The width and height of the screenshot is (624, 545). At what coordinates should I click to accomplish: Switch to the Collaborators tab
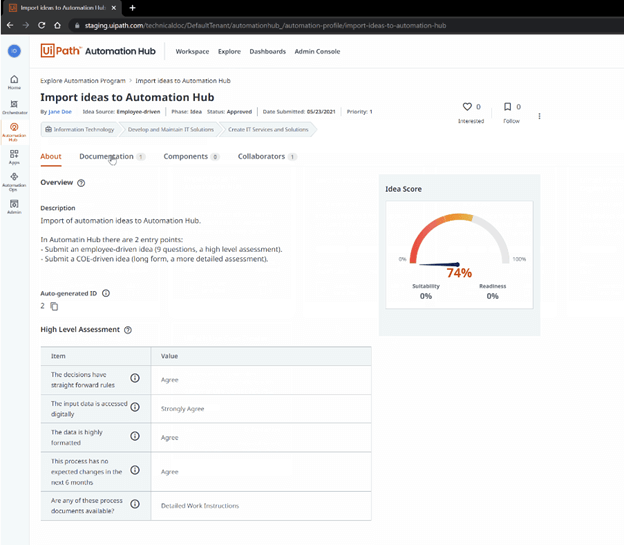click(x=267, y=156)
